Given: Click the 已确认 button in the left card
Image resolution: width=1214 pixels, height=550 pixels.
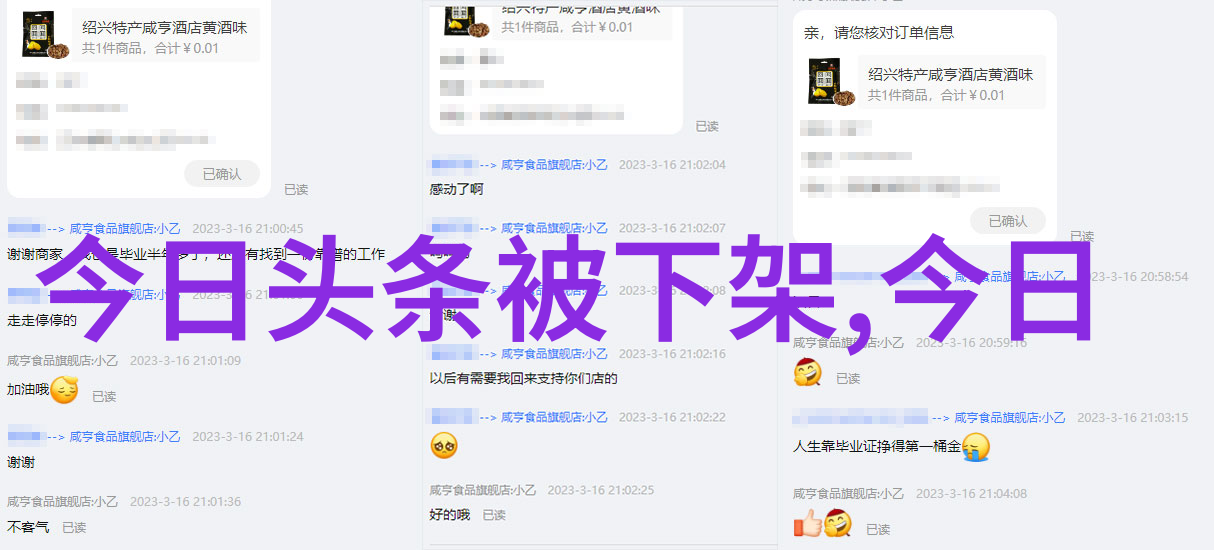Looking at the screenshot, I should pyautogui.click(x=222, y=174).
